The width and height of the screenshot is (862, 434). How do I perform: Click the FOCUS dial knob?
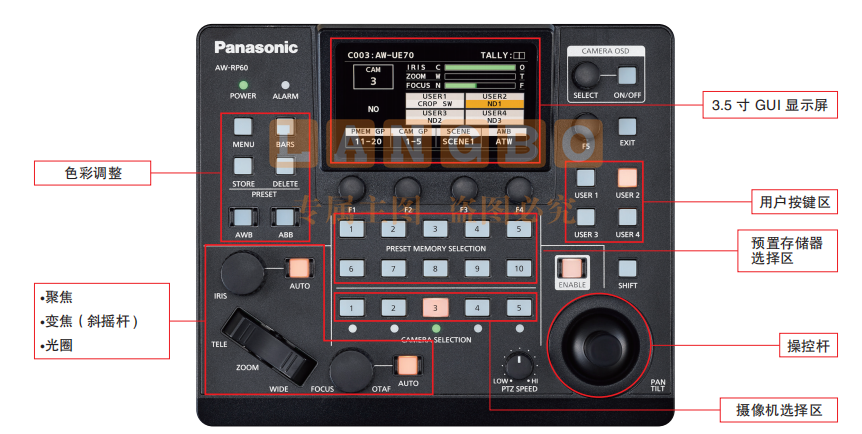[x=352, y=369]
